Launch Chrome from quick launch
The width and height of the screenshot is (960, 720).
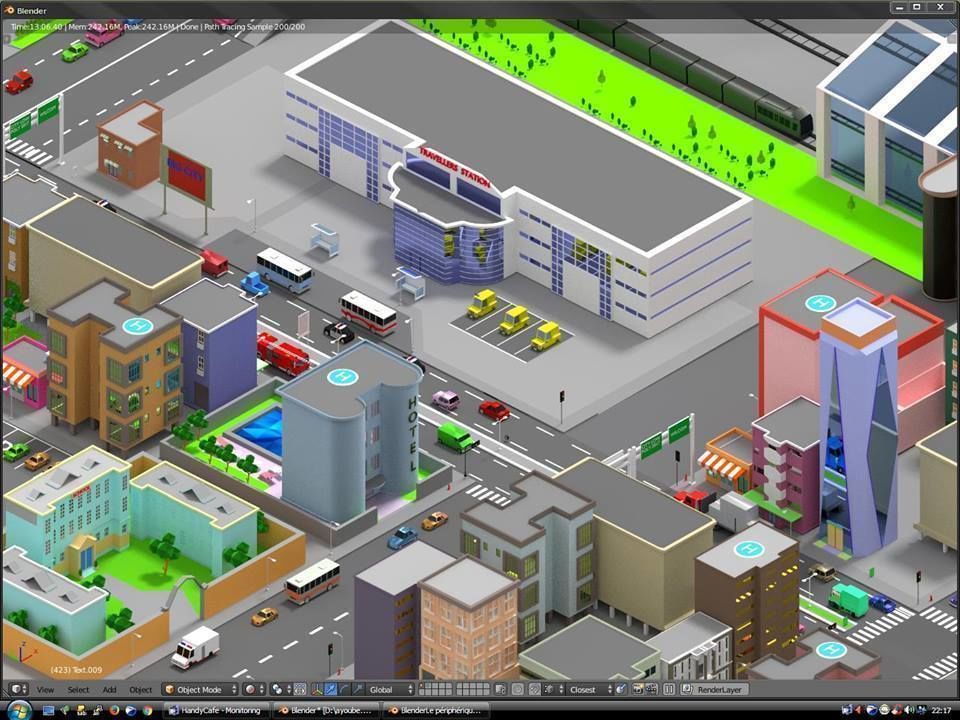click(x=148, y=711)
